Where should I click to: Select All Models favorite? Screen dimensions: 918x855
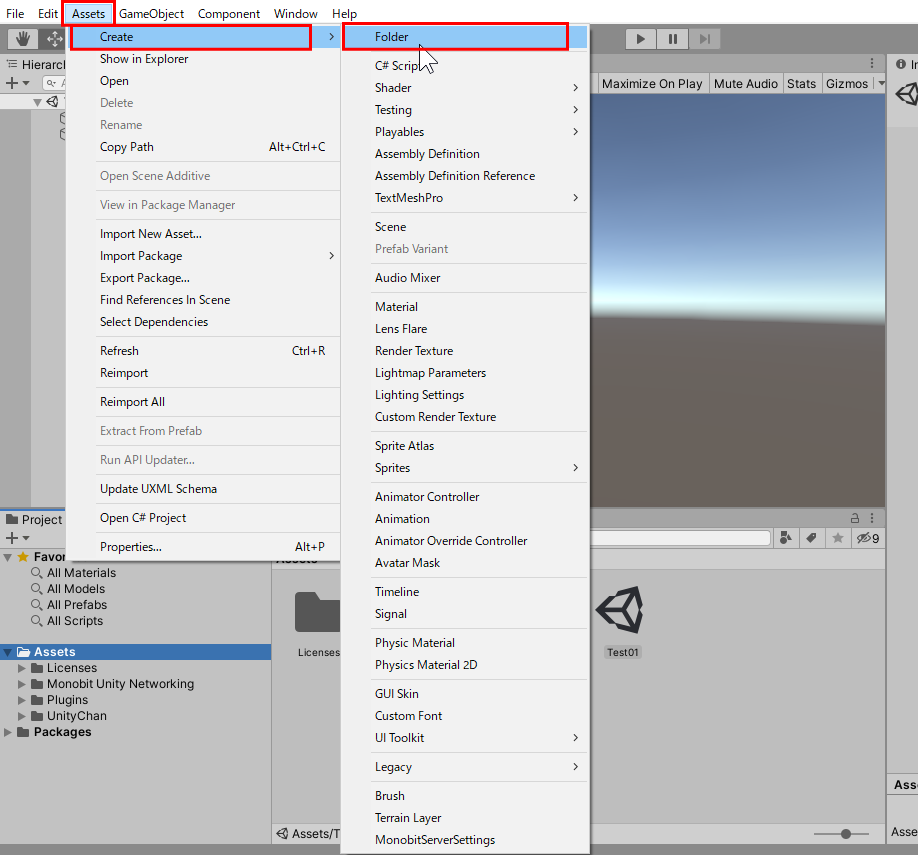[76, 589]
